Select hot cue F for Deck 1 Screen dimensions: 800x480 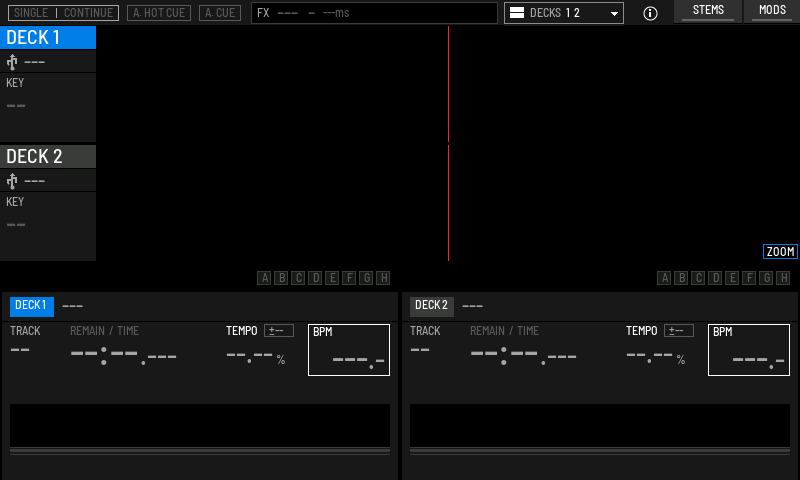pyautogui.click(x=349, y=278)
